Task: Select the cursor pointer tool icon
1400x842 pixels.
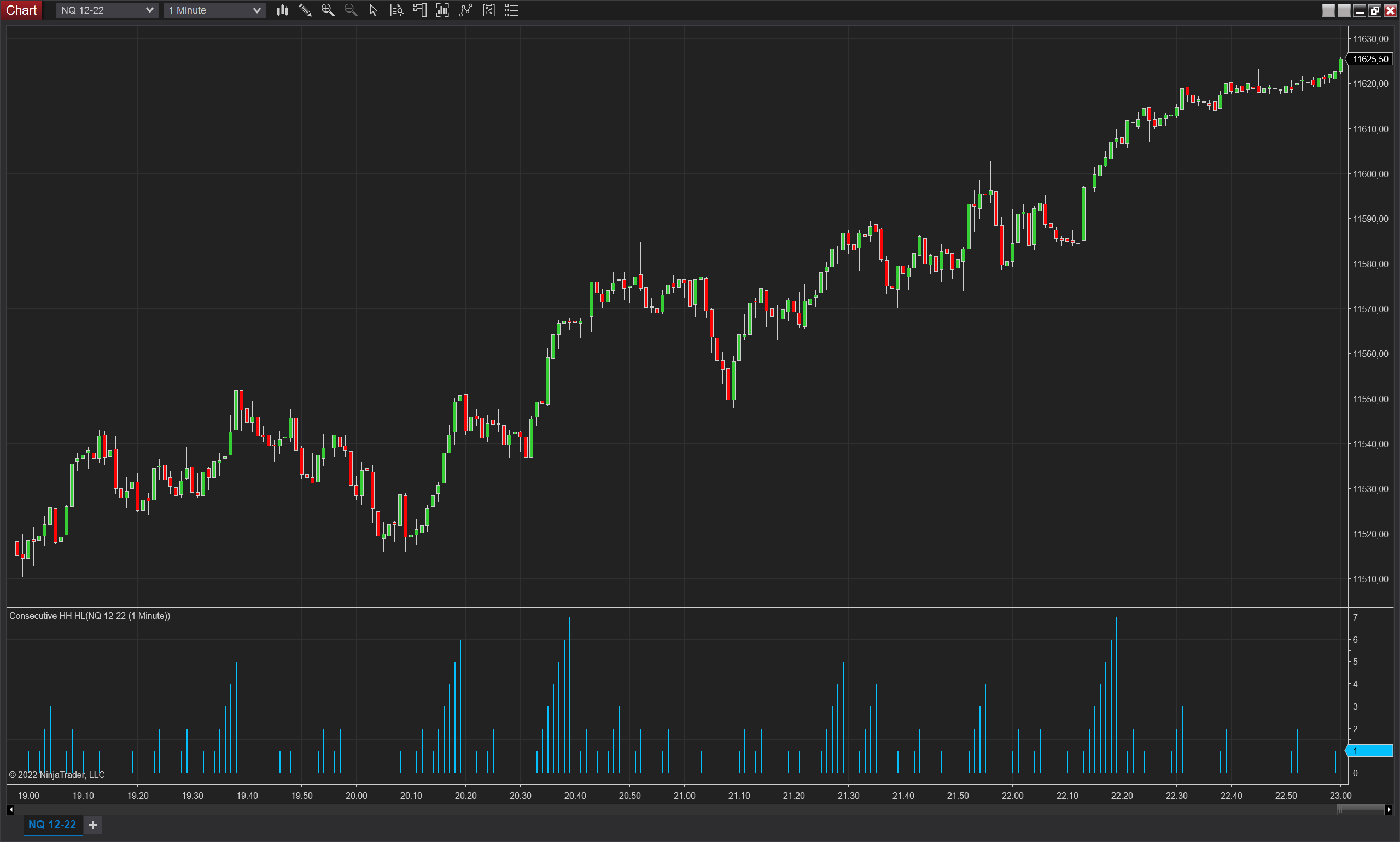Action: point(374,10)
